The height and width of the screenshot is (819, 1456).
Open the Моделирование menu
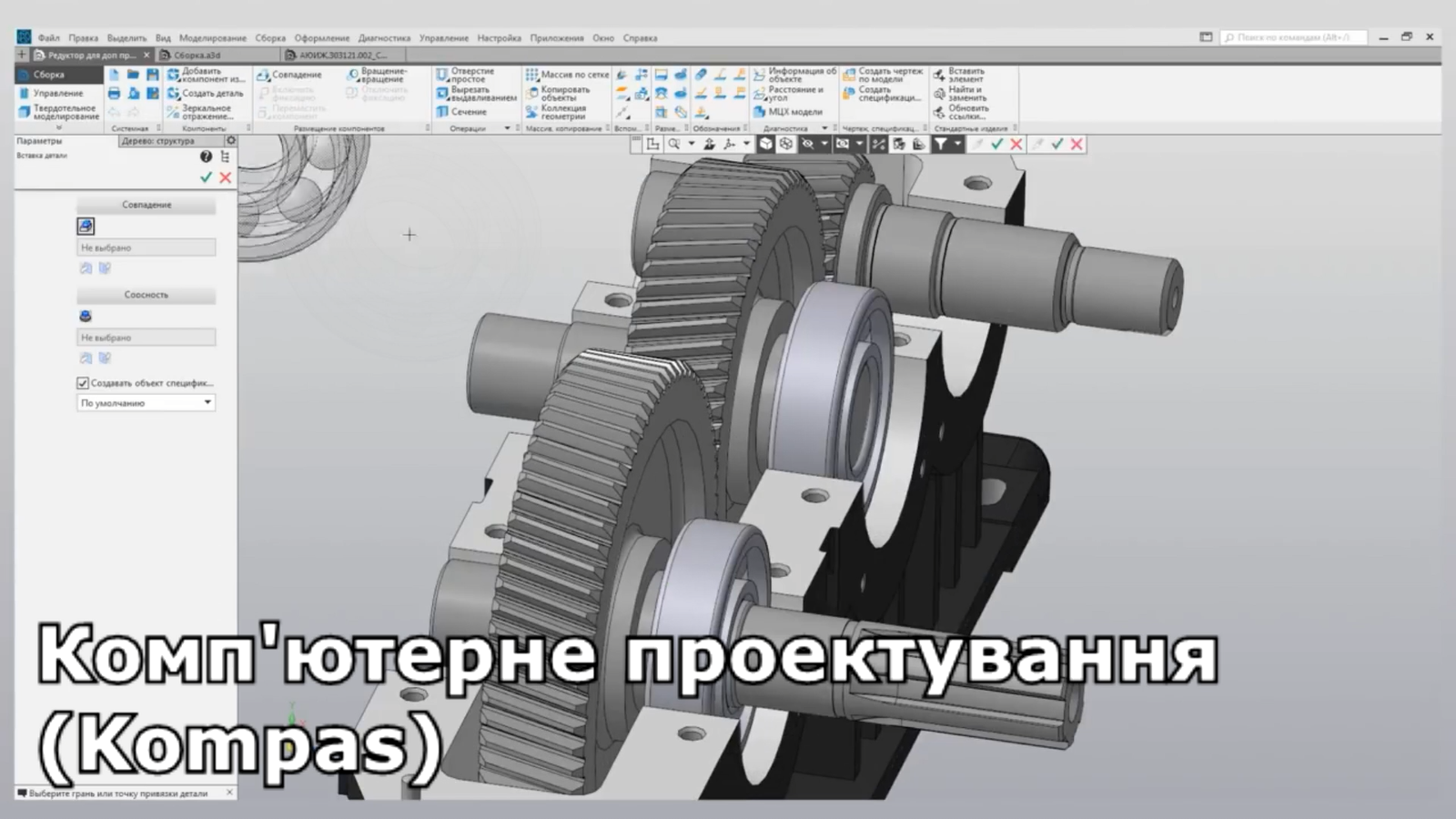pos(212,38)
